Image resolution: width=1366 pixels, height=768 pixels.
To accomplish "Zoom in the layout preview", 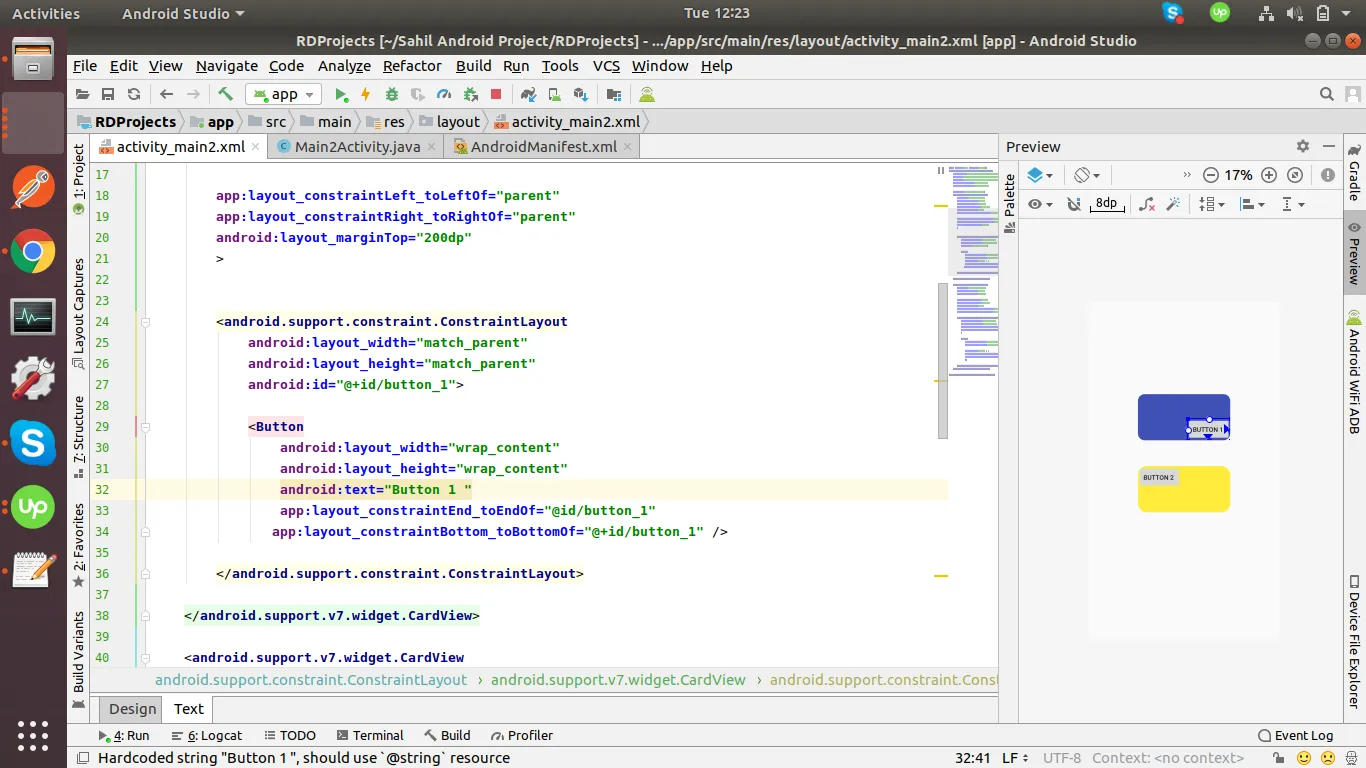I will [x=1269, y=175].
